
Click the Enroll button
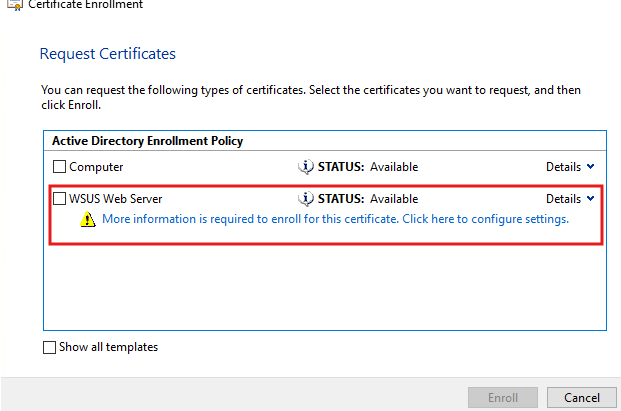[x=503, y=397]
